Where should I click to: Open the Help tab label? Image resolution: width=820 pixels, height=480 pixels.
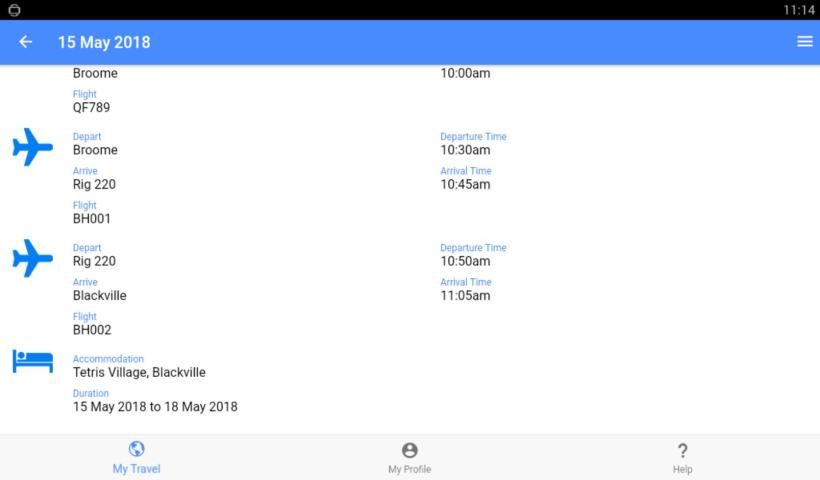tap(682, 469)
